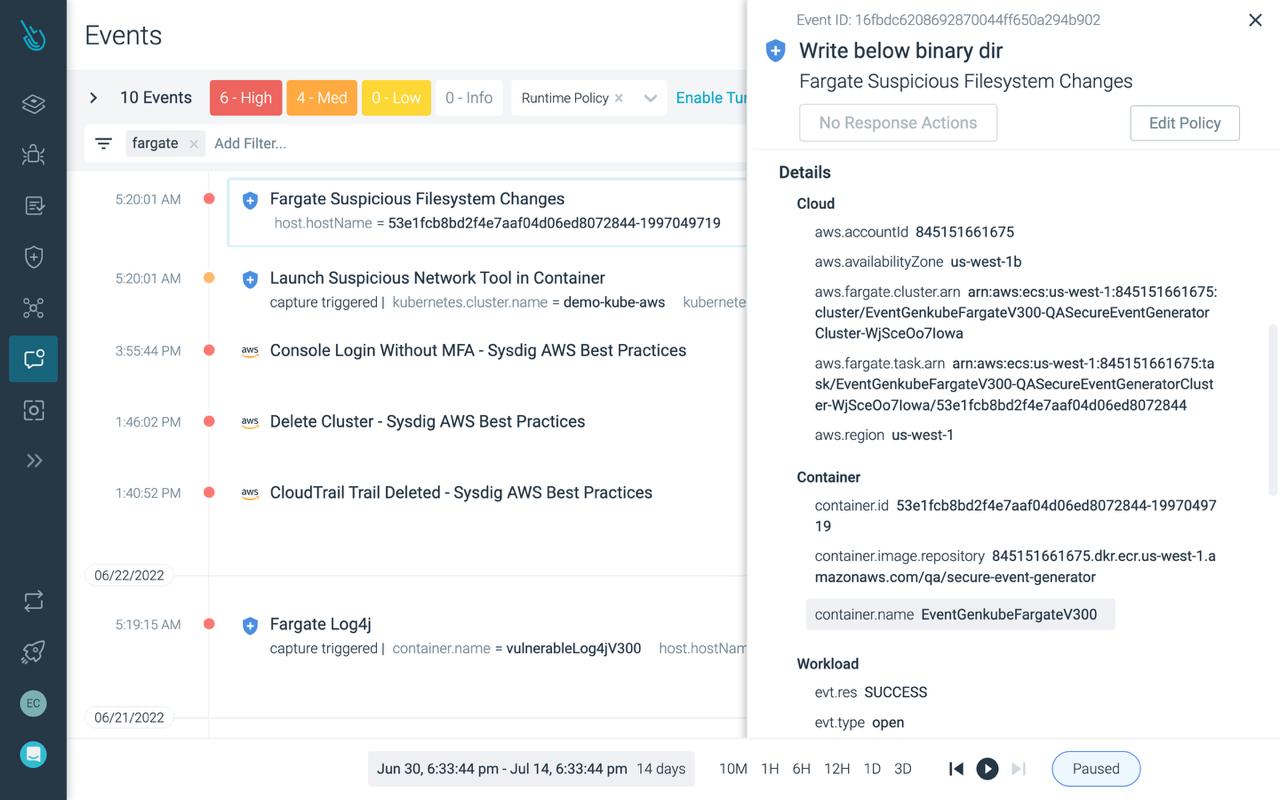1280x800 pixels.
Task: Expand the sidebar with the double-chevron icon
Action: (33, 460)
